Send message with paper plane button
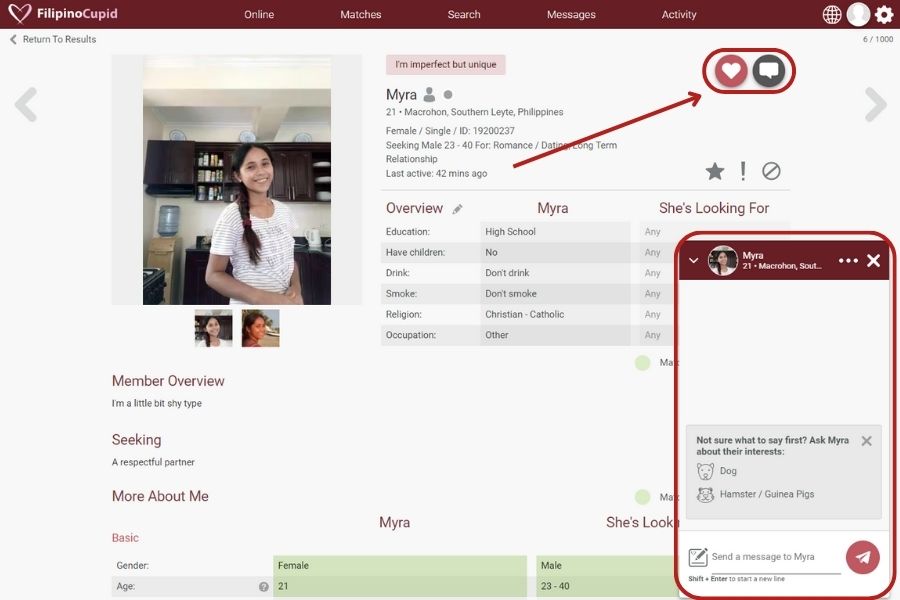 tap(862, 557)
